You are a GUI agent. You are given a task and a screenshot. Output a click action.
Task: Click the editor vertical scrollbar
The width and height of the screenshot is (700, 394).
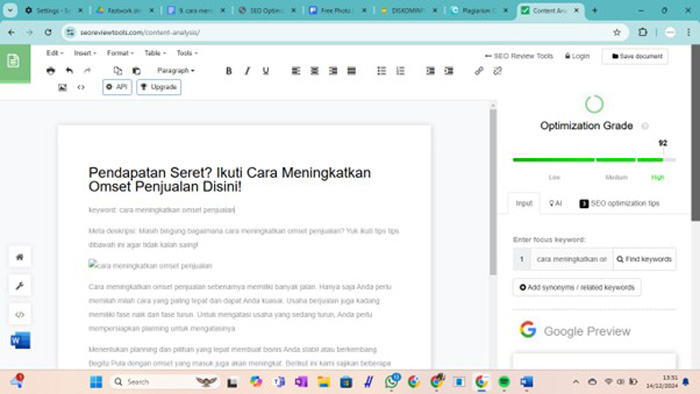point(493,192)
